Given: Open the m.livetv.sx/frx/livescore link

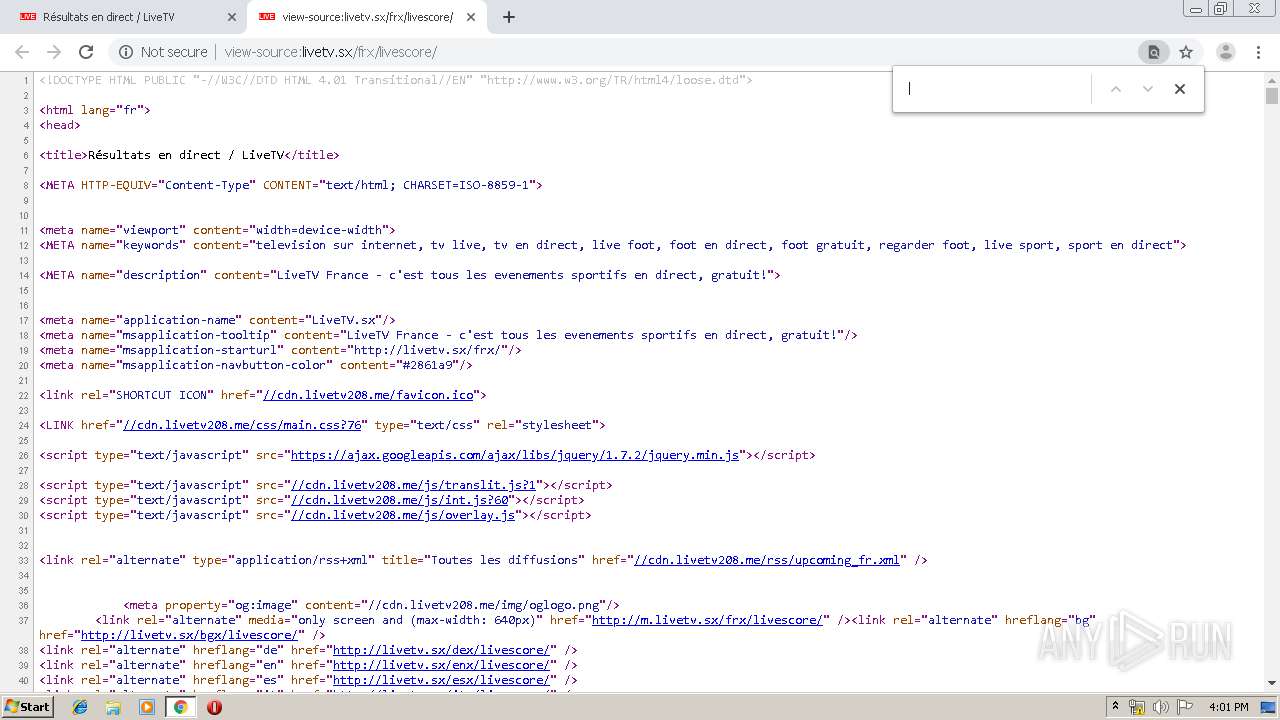Looking at the screenshot, I should pos(708,620).
